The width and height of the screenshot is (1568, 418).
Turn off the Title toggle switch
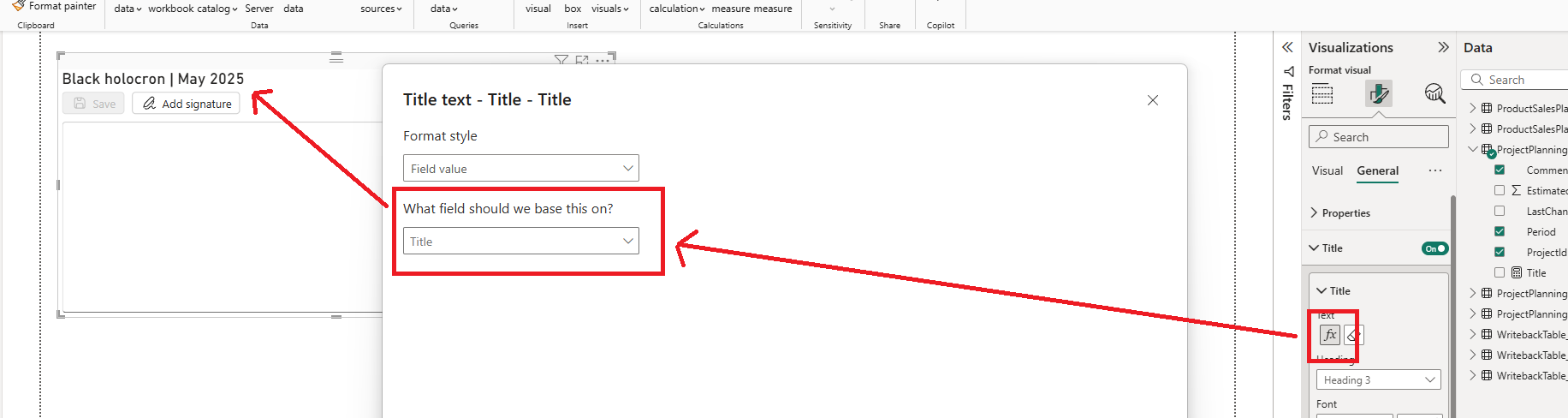point(1434,248)
